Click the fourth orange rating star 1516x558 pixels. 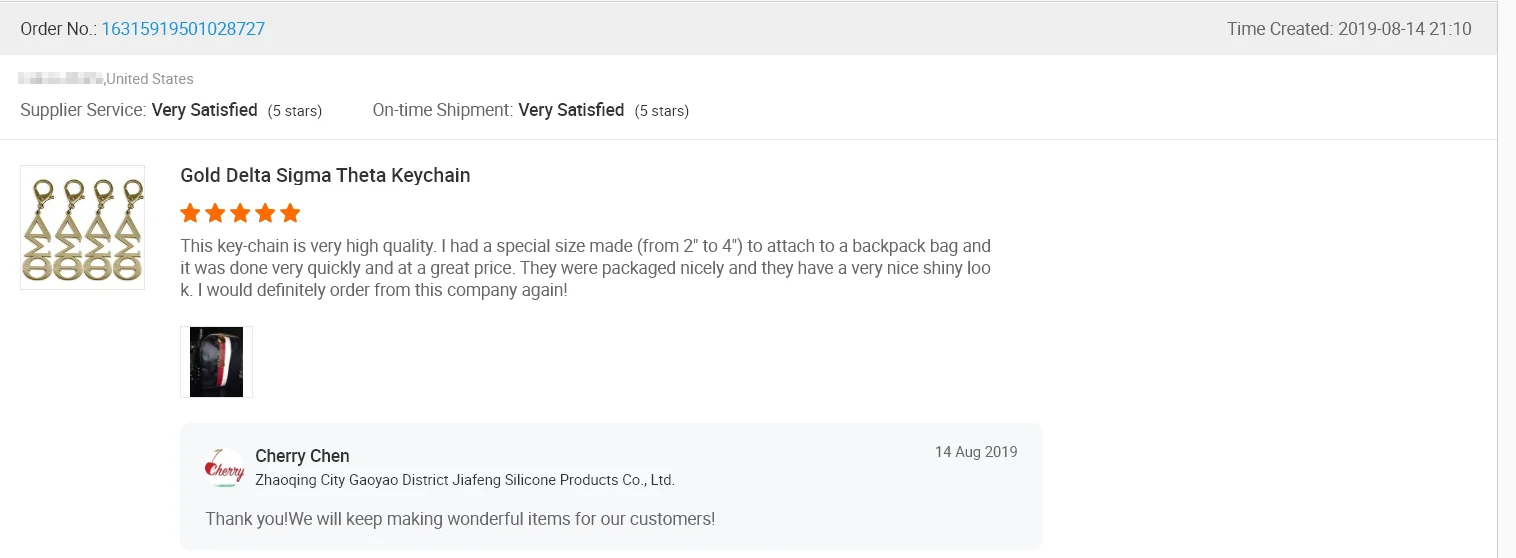265,213
